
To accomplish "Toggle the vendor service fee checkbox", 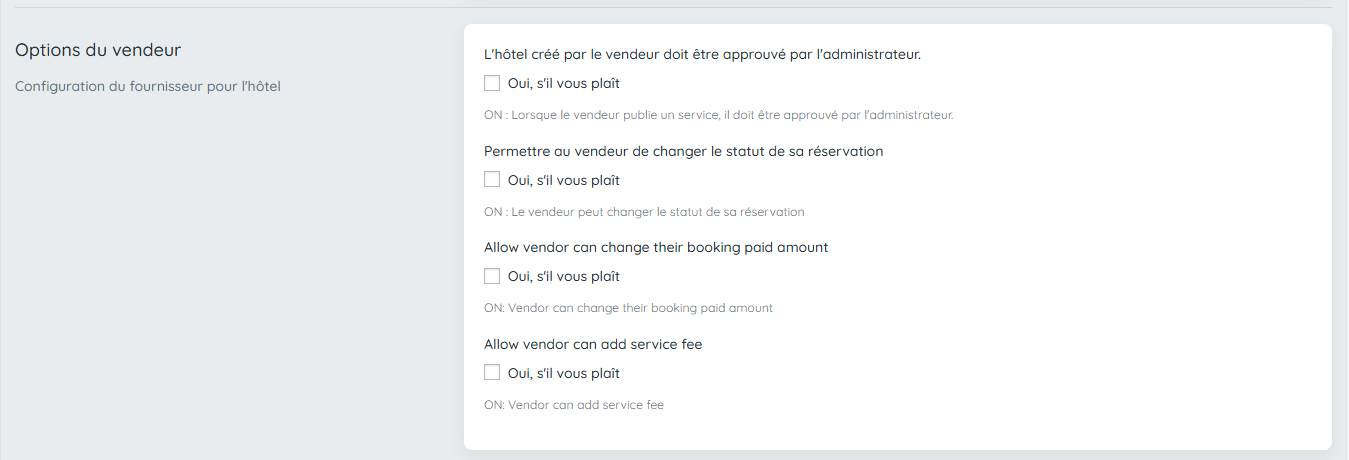I will coord(492,373).
